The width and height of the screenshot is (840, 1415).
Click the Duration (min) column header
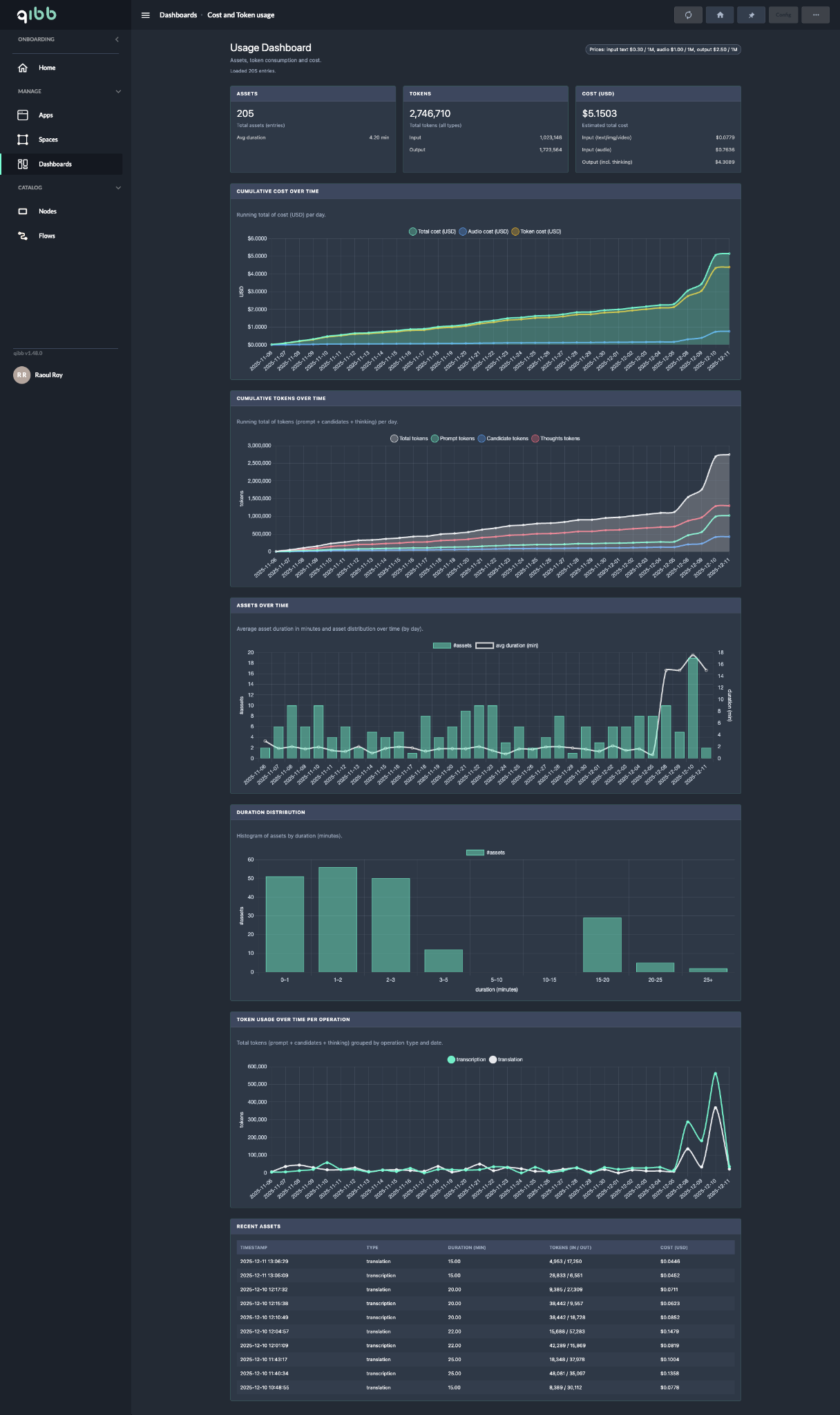pyautogui.click(x=467, y=1247)
